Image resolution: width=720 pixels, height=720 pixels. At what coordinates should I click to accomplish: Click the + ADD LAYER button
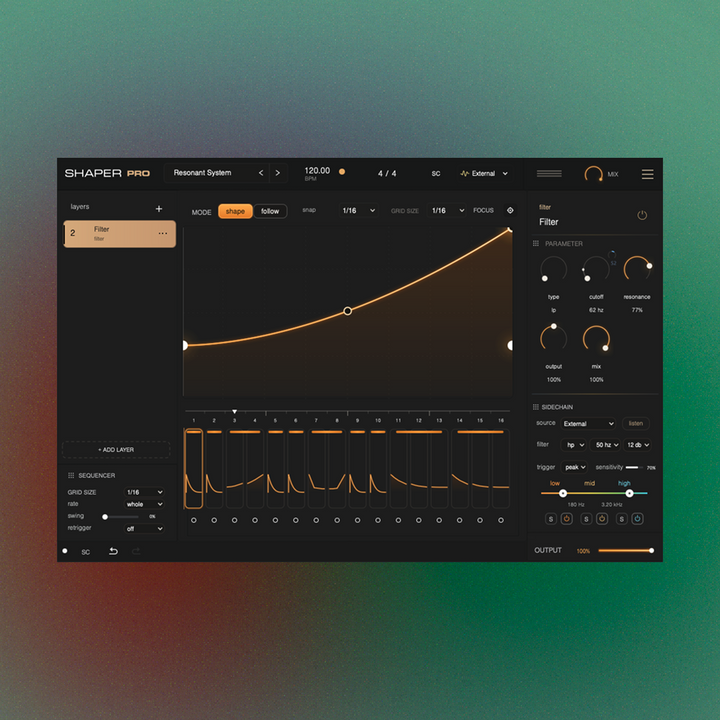pyautogui.click(x=116, y=450)
